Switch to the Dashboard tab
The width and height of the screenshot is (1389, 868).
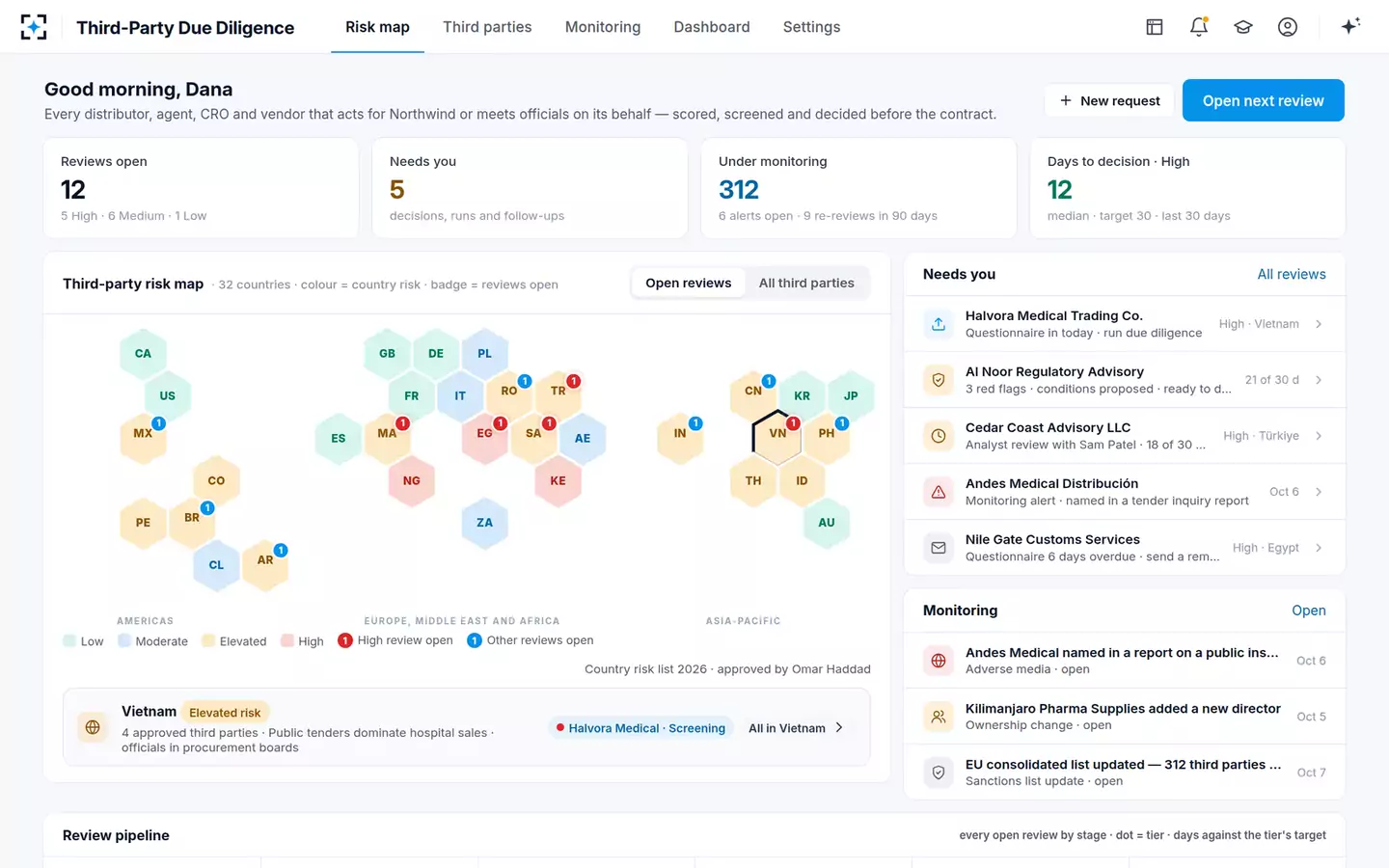tap(712, 27)
